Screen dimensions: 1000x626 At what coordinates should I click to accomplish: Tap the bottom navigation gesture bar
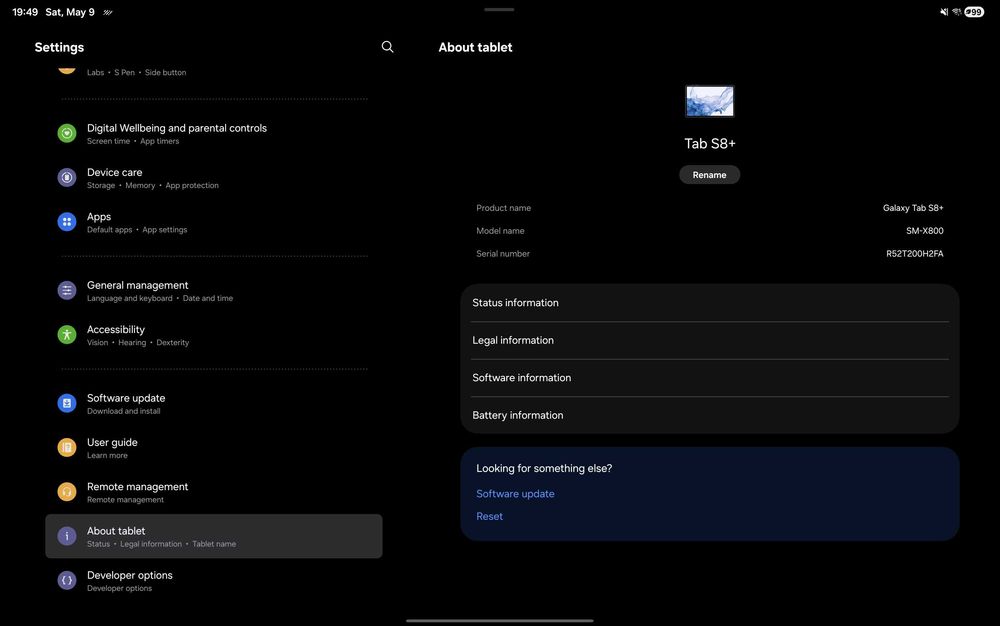pos(499,620)
